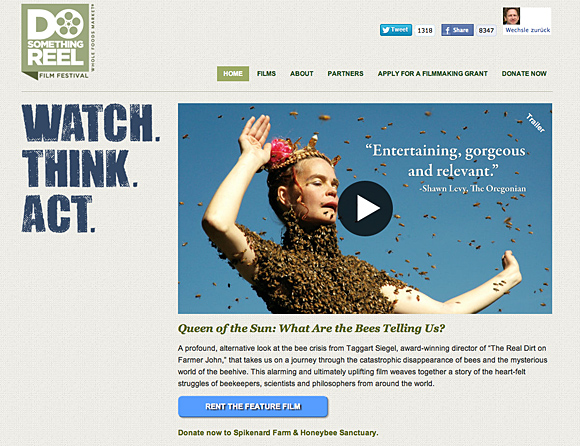Click Rent the Feature Film button
Image resolution: width=580 pixels, height=446 pixels.
253,406
